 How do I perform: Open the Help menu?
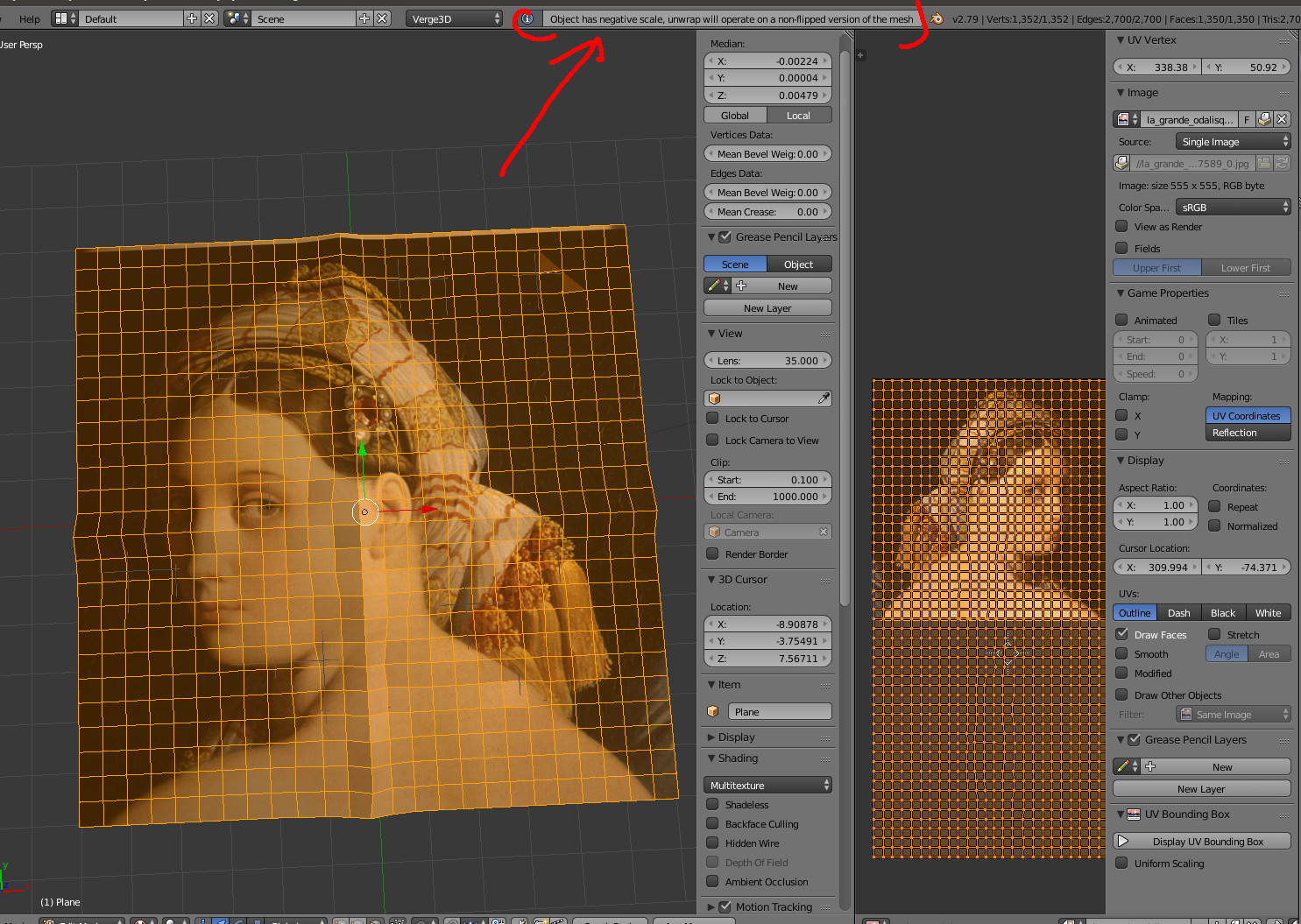[30, 18]
